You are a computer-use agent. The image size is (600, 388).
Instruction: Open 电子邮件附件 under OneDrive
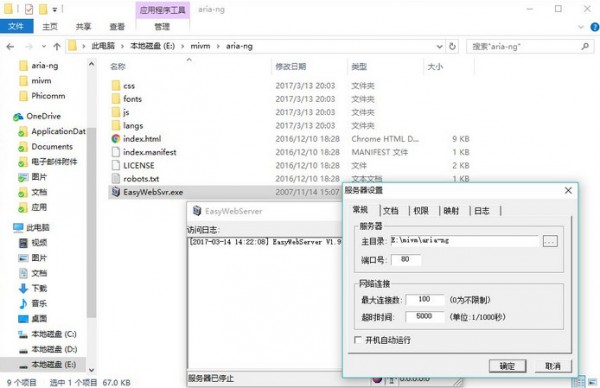pos(54,161)
